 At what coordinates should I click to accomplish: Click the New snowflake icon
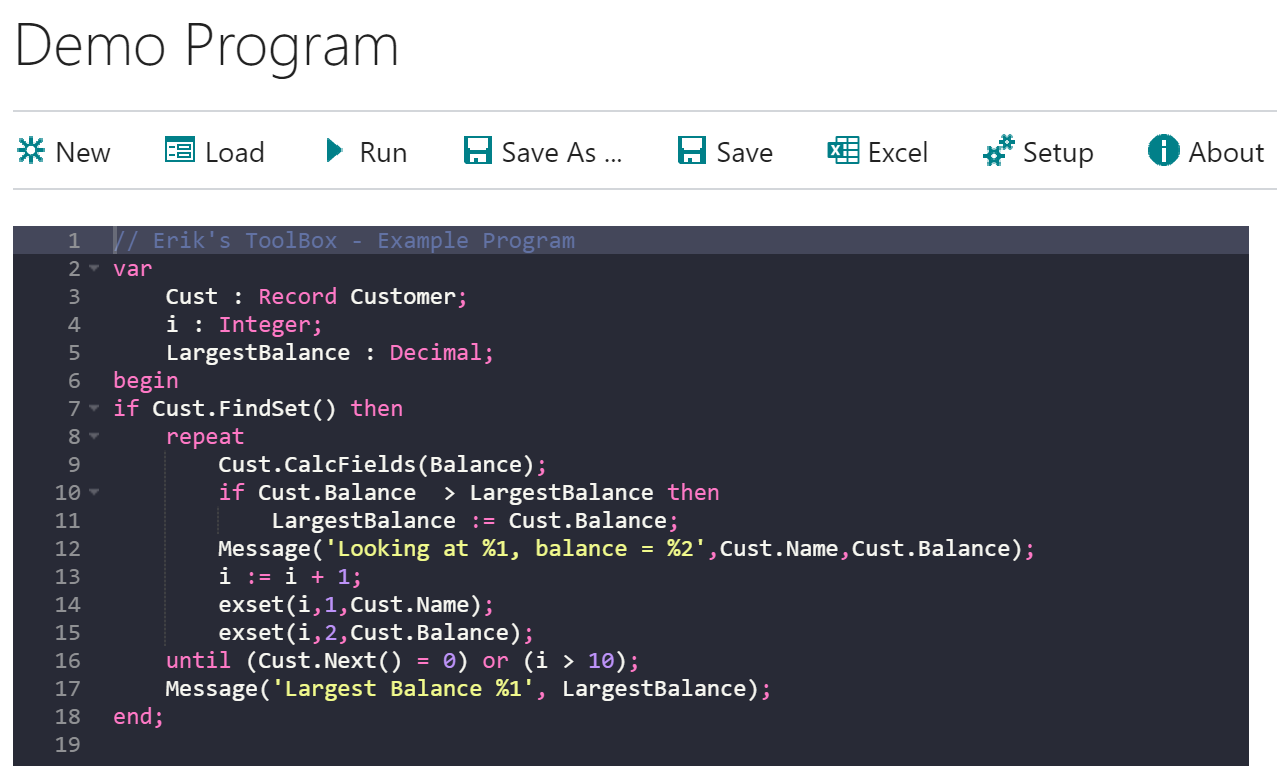(31, 151)
